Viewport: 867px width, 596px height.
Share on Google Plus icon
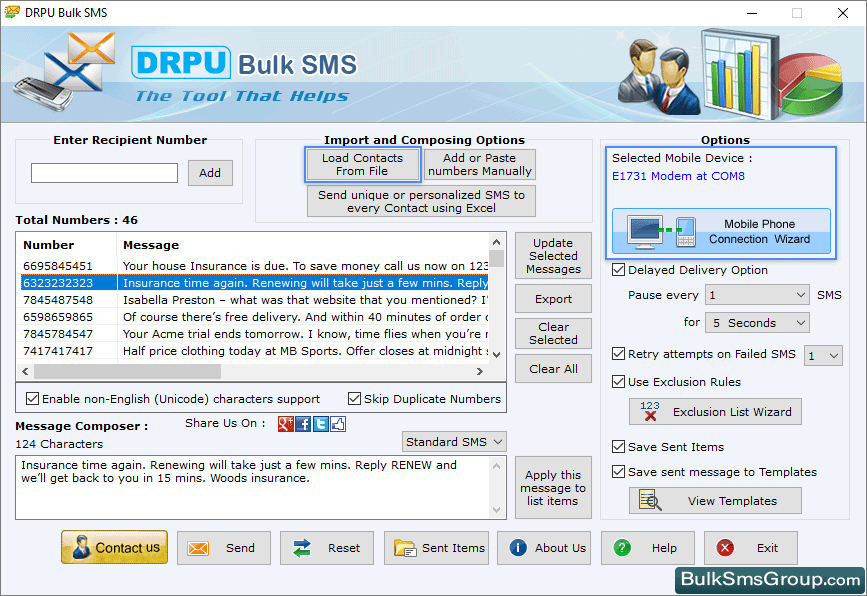coord(285,424)
